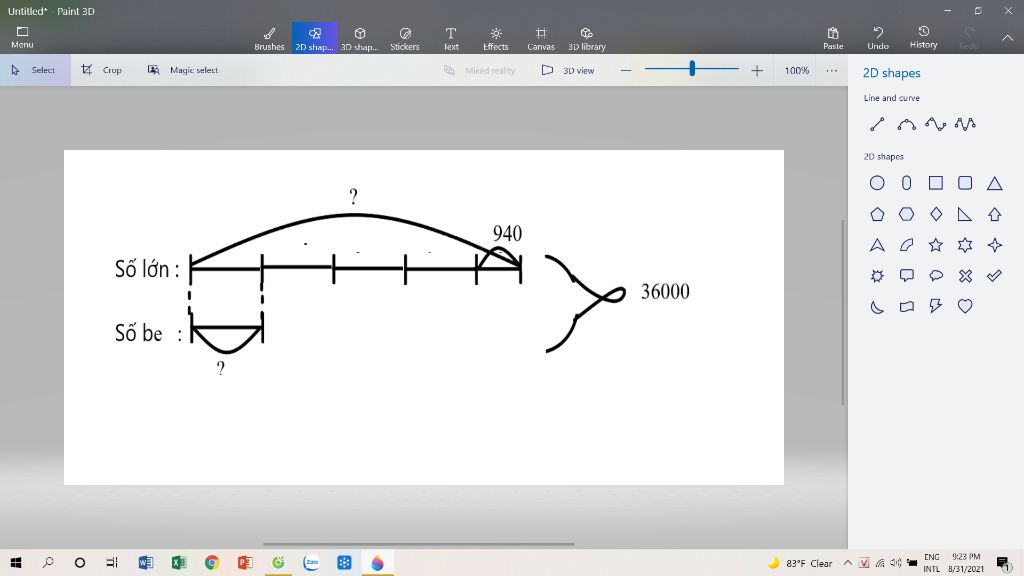The image size is (1024, 576).
Task: Select the 2D shapes tab
Action: [314, 38]
